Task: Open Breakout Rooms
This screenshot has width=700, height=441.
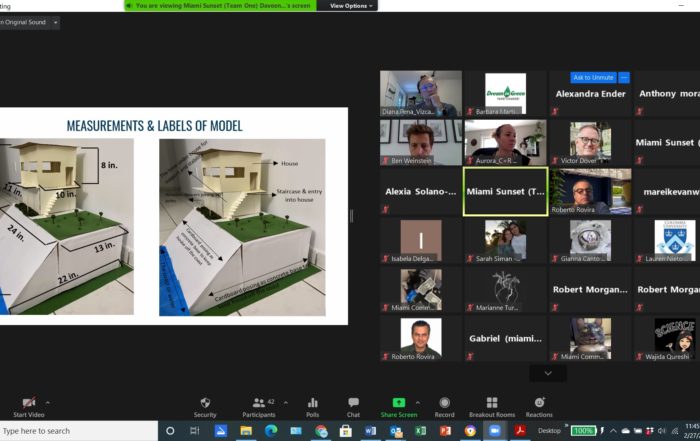Action: tap(492, 407)
